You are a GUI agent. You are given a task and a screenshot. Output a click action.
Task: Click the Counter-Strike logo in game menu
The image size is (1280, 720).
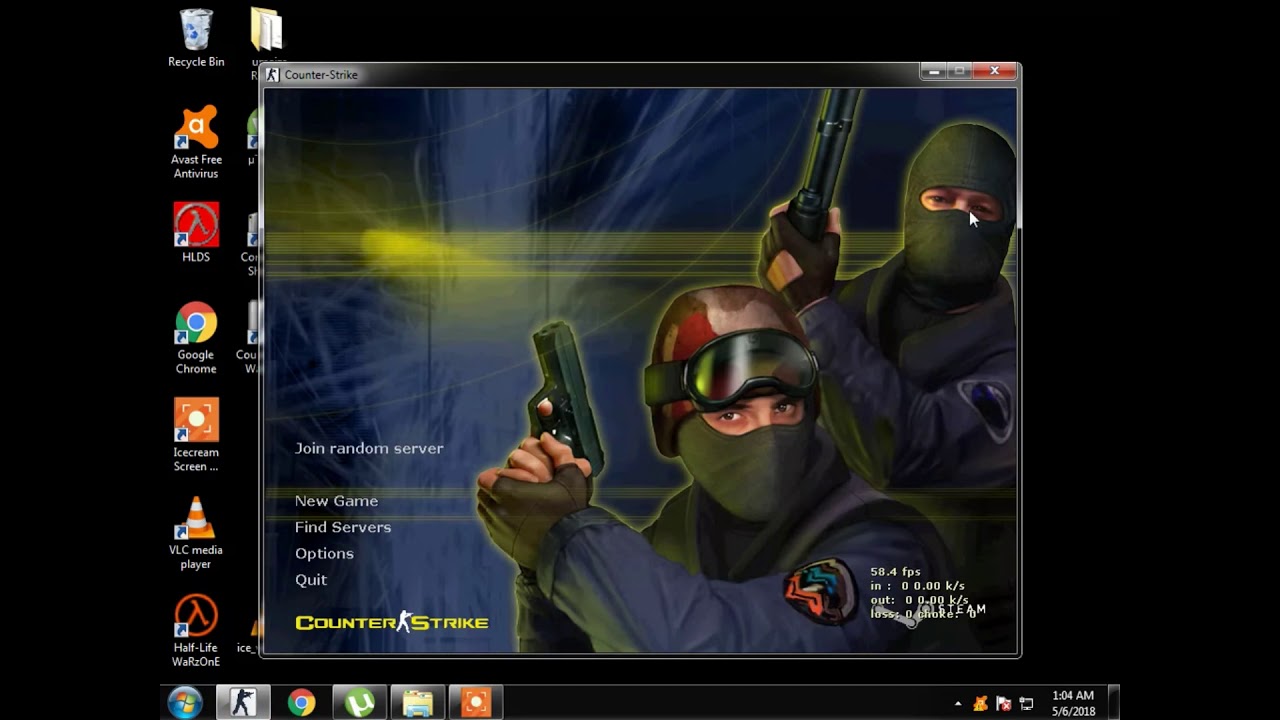(392, 622)
